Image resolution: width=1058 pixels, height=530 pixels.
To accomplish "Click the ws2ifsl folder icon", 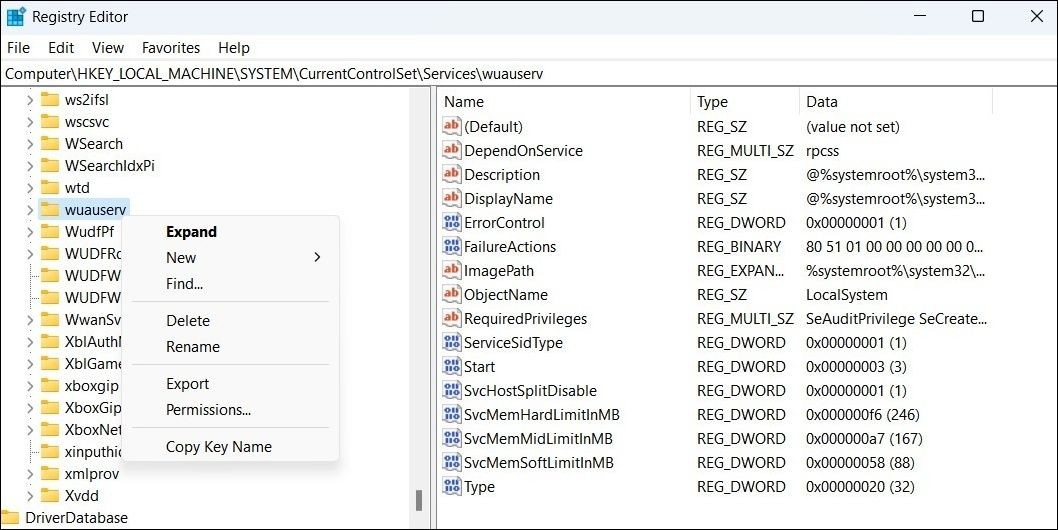I will 50,100.
